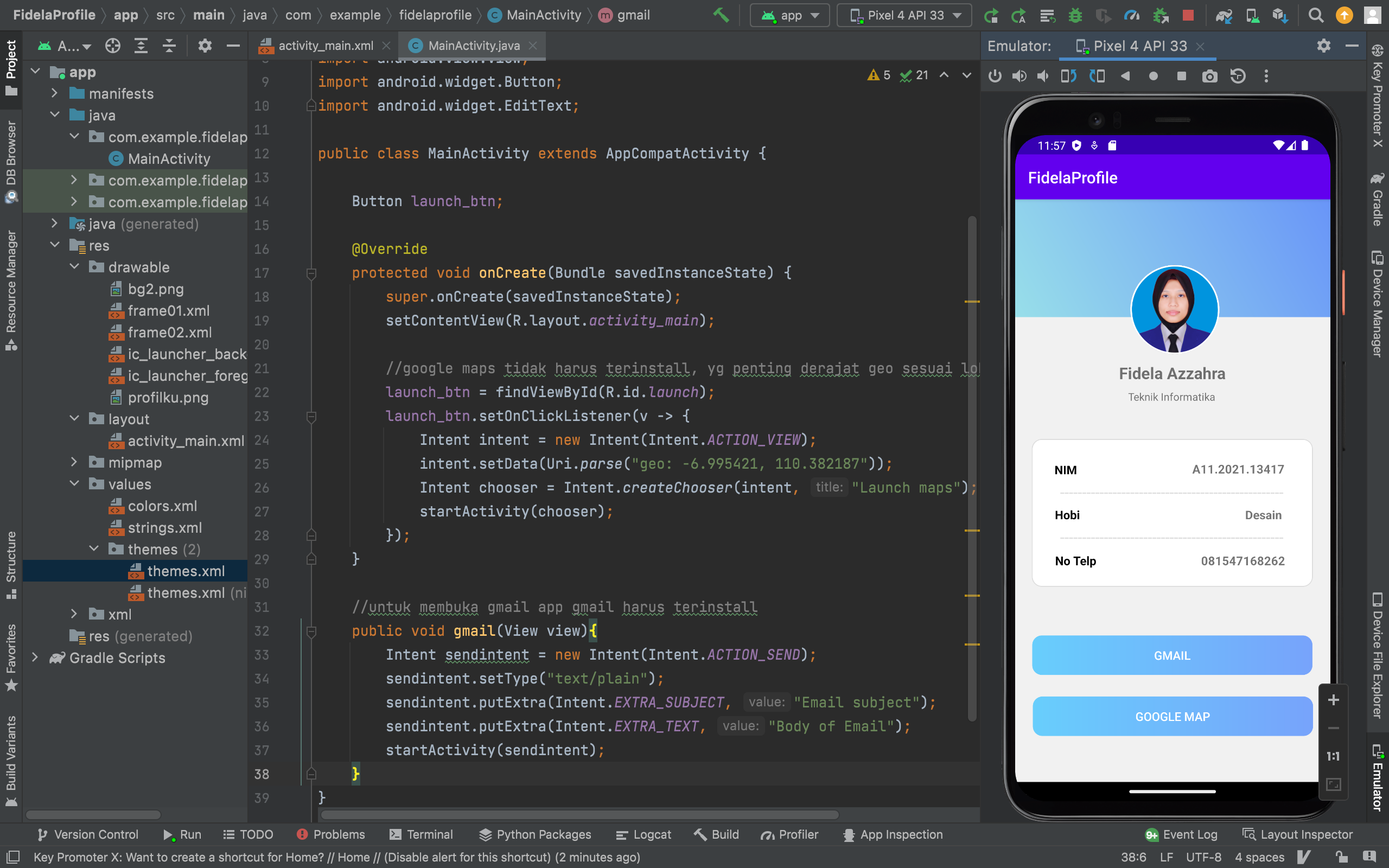The height and width of the screenshot is (868, 1389).
Task: Open the Search Everywhere magnifier icon
Action: tap(1316, 15)
